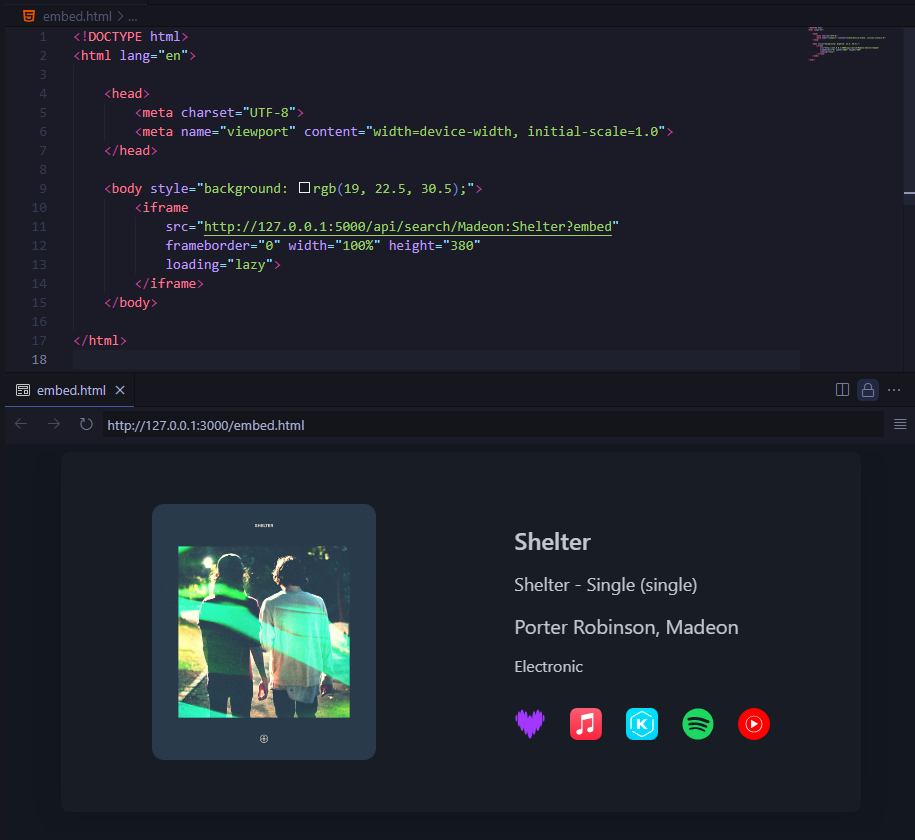Click the charset="UTF-8" meta line

(219, 113)
